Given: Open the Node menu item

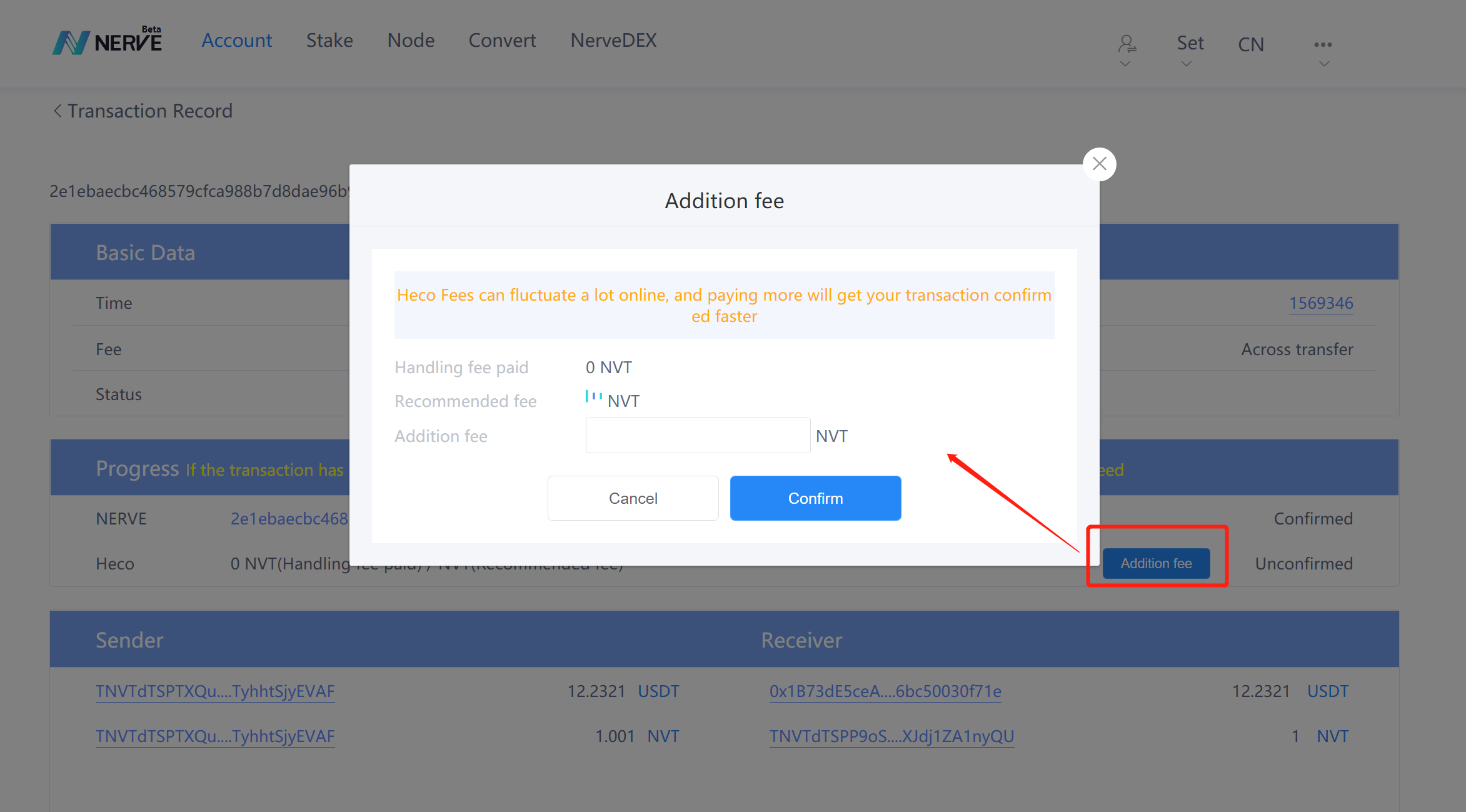Looking at the screenshot, I should pyautogui.click(x=411, y=41).
